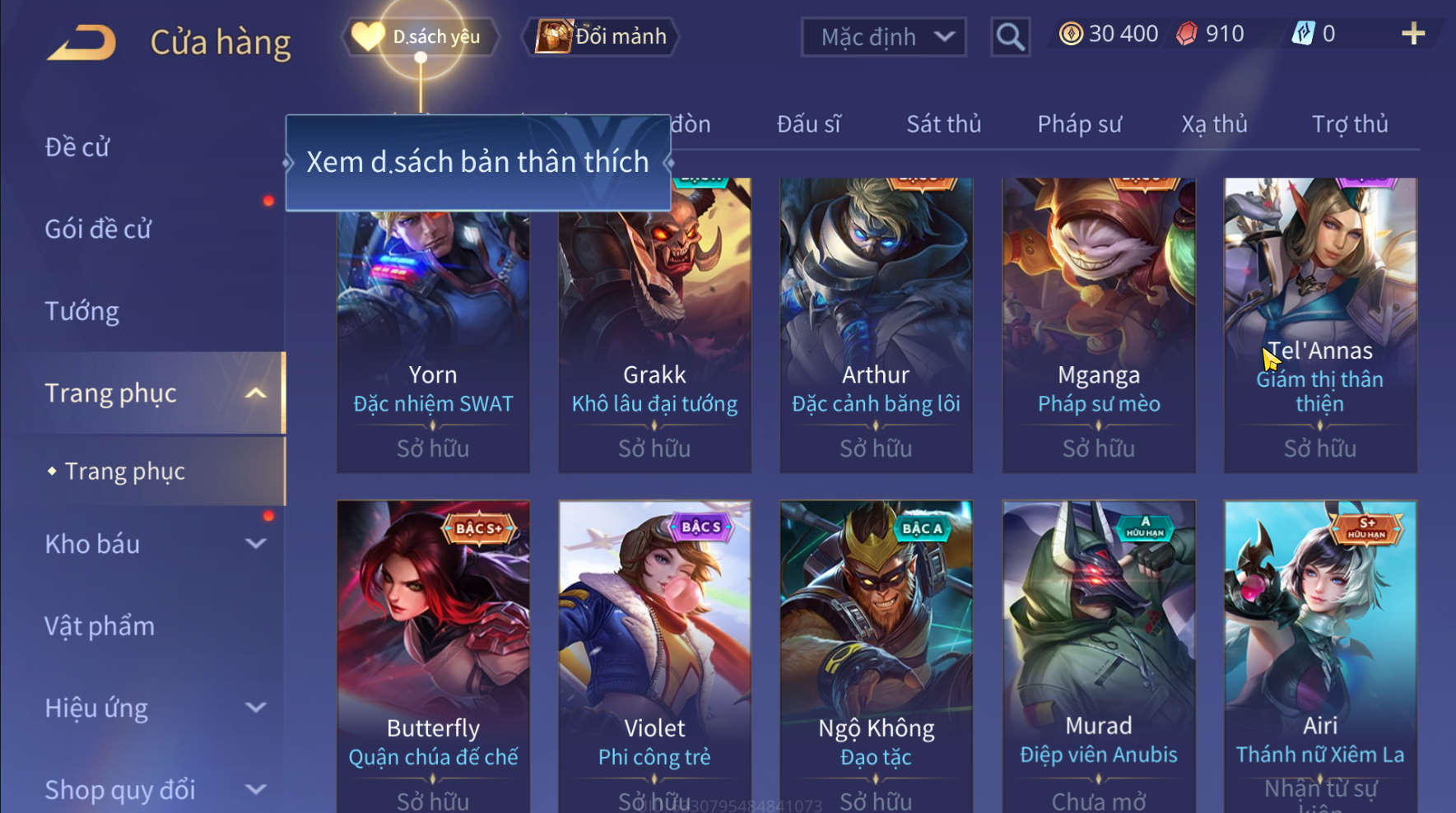The height and width of the screenshot is (813, 1456).
Task: Tap the blue voucher currency icon
Action: tap(1303, 34)
